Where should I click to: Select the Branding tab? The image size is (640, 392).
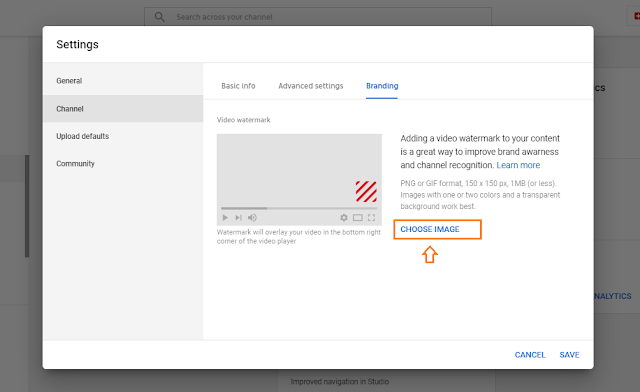[x=382, y=86]
